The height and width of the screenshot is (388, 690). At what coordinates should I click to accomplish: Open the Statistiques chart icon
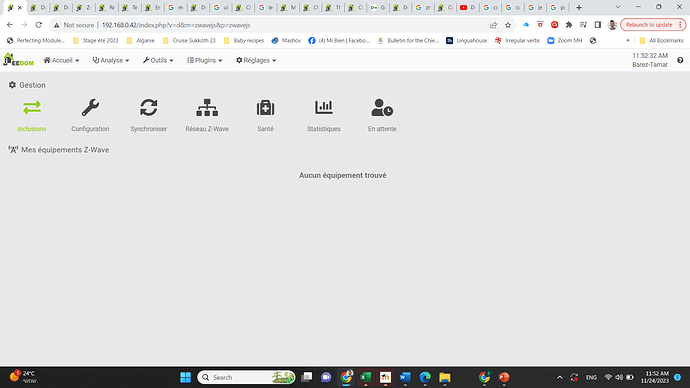(x=324, y=107)
